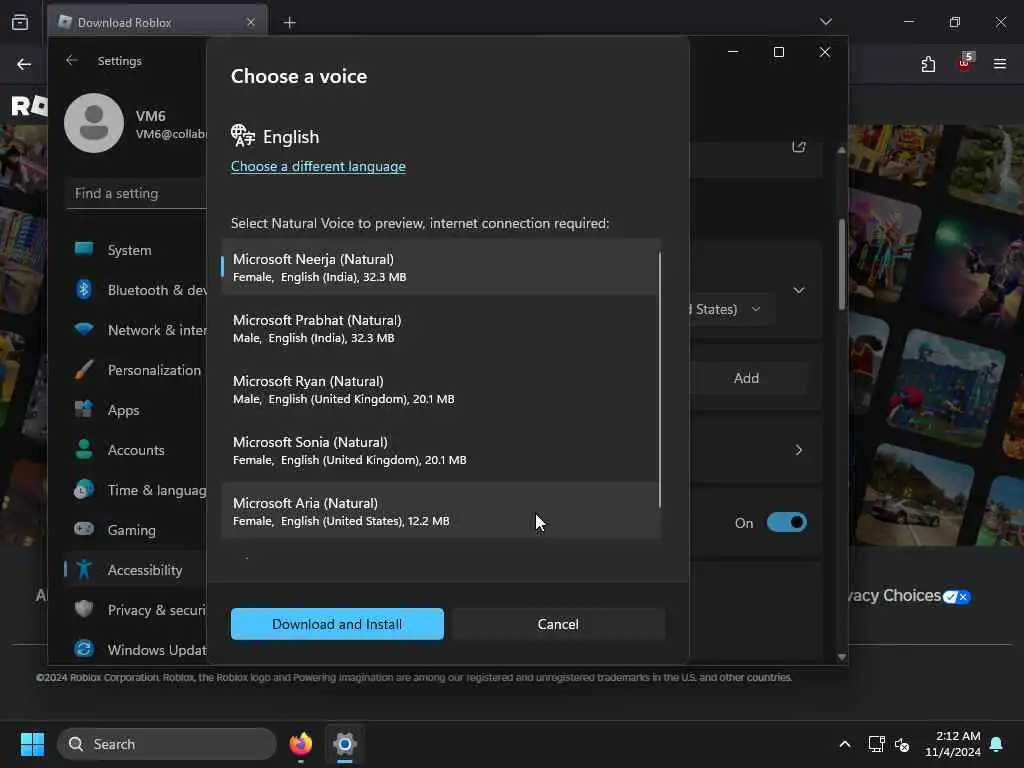Open the Firefox hamburger menu
This screenshot has height=768, width=1024.
pos(1000,64)
